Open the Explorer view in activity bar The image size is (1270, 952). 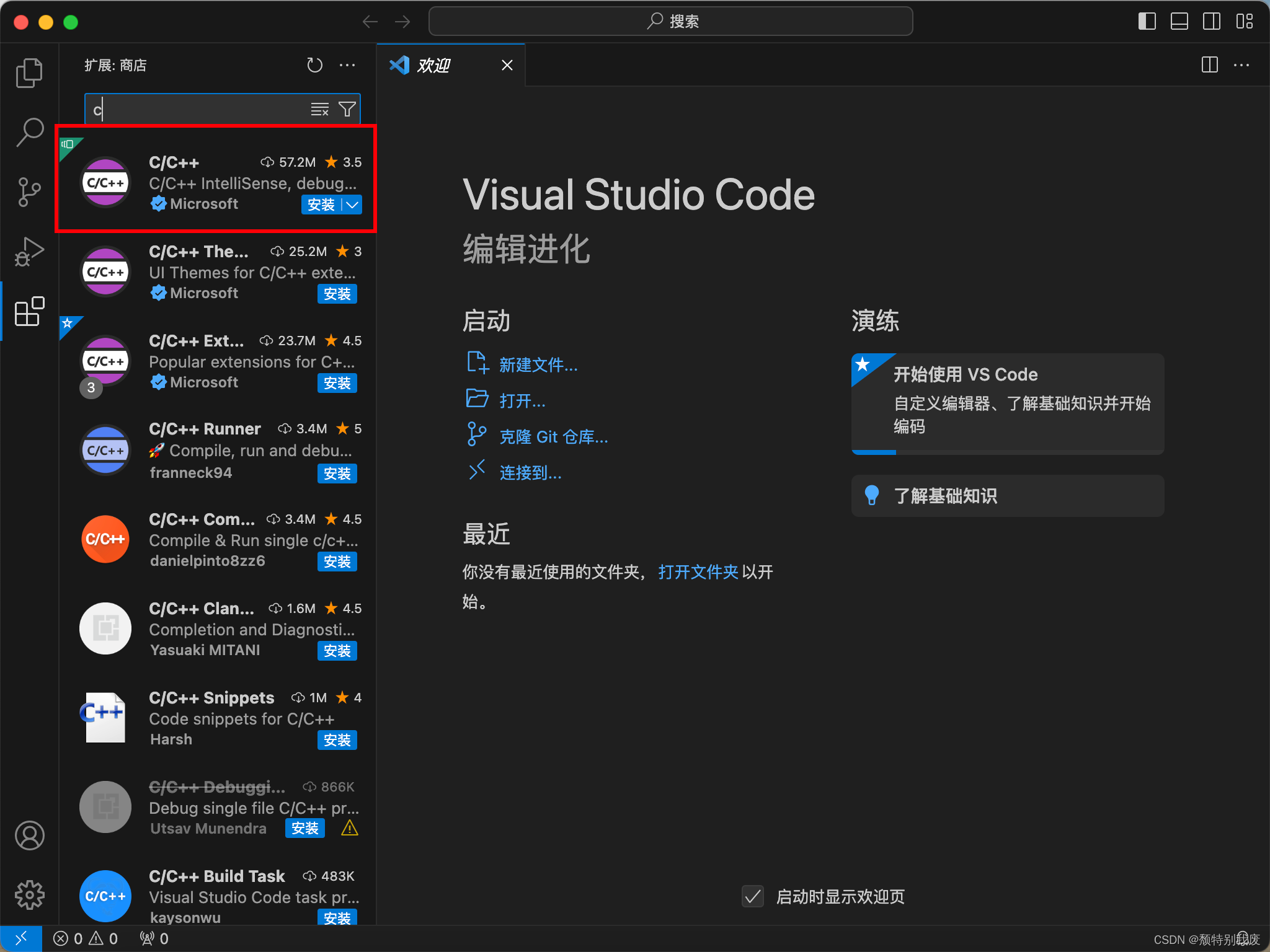point(29,73)
